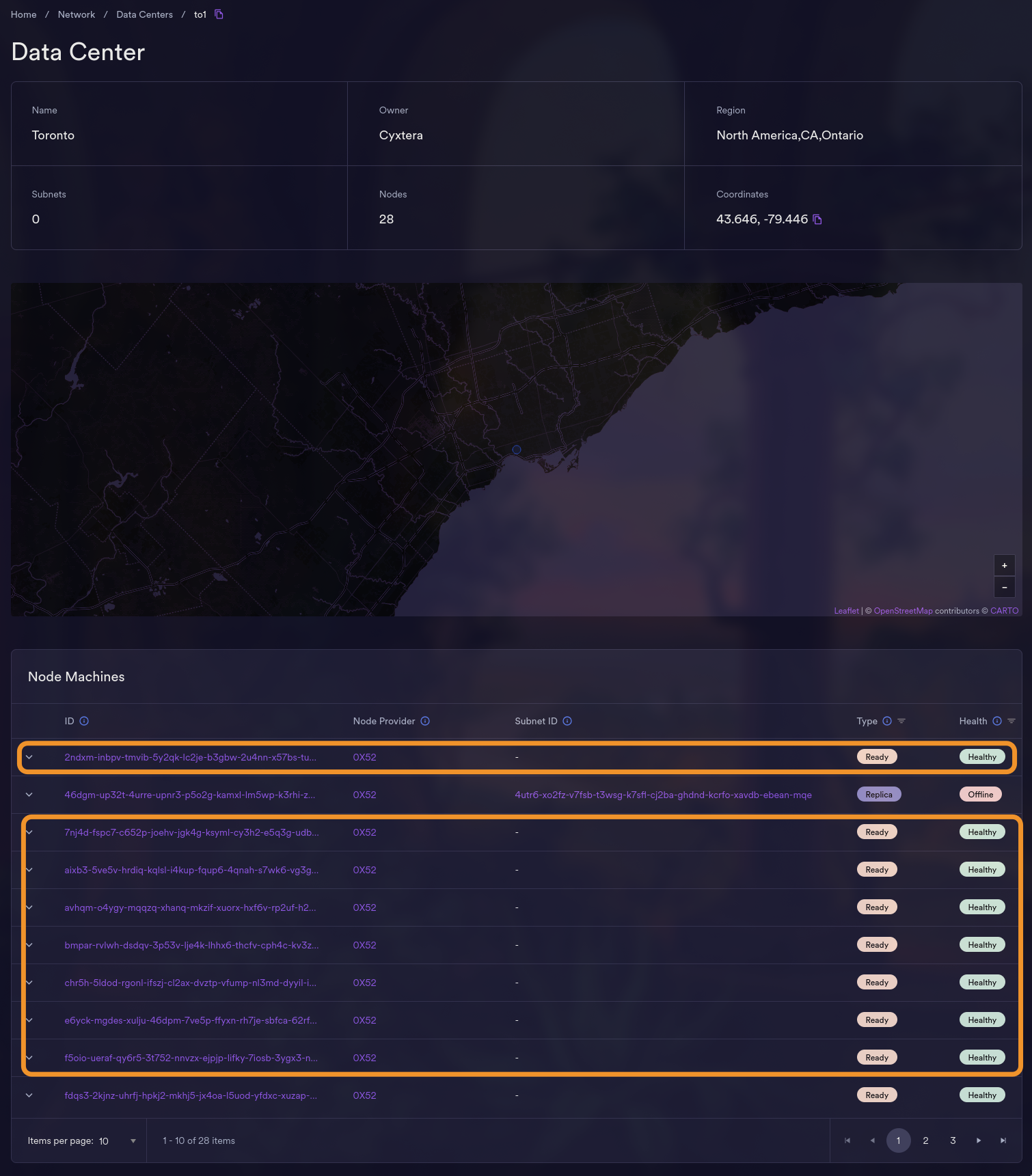
Task: Copy the coordinates 43.646, -79.446
Action: (x=817, y=219)
